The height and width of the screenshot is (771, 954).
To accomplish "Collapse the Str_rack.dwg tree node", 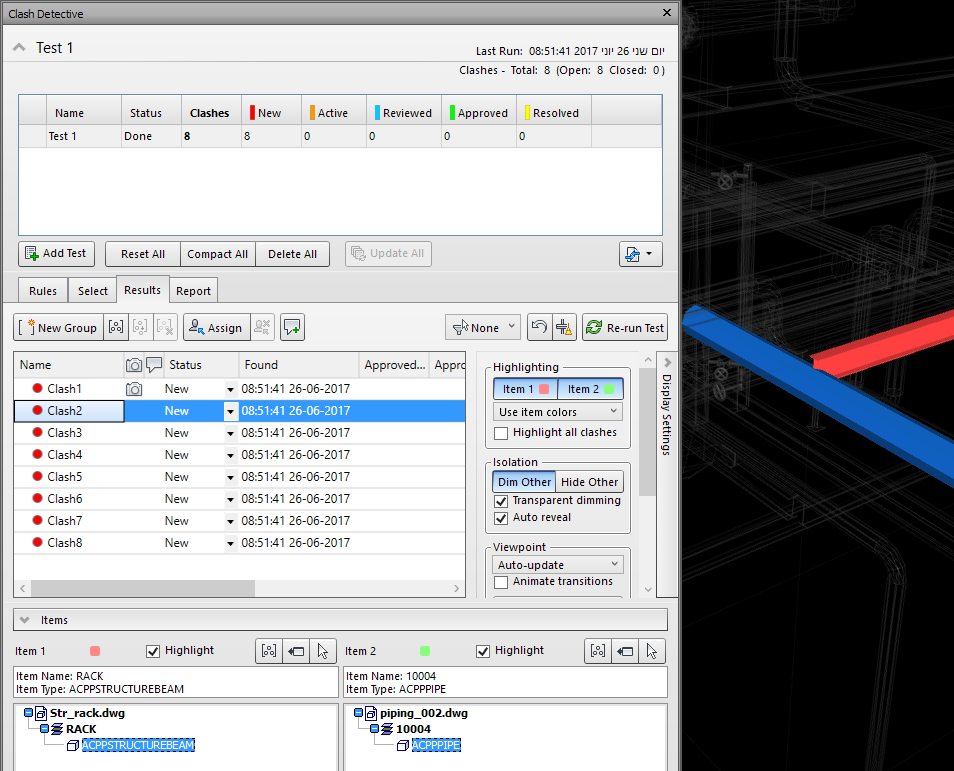I will pos(29,713).
